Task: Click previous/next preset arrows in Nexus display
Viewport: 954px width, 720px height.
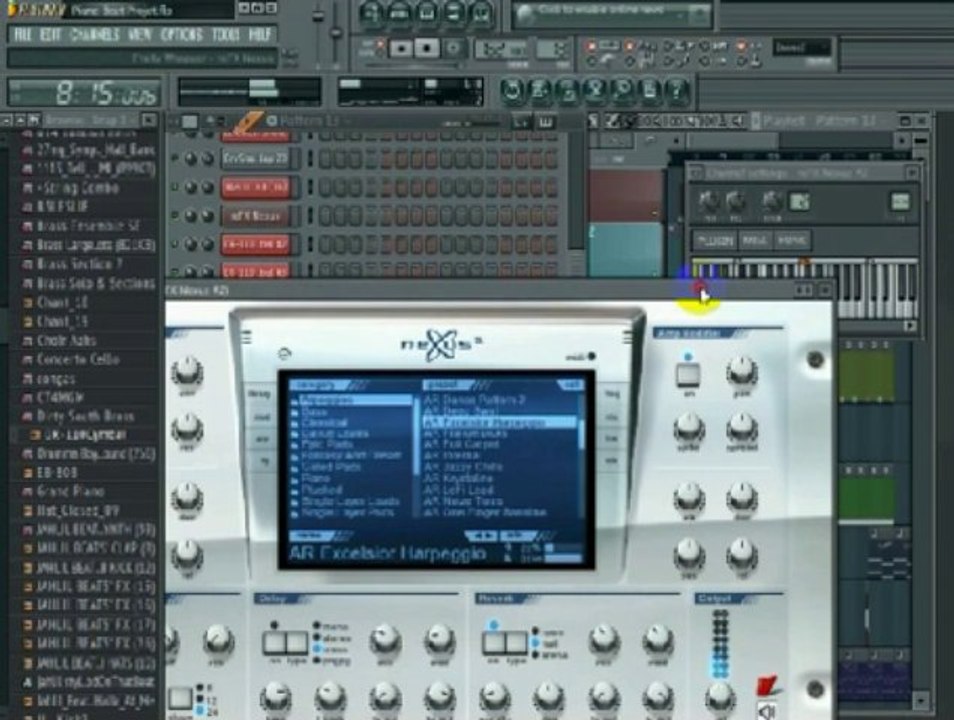Action: click(482, 536)
